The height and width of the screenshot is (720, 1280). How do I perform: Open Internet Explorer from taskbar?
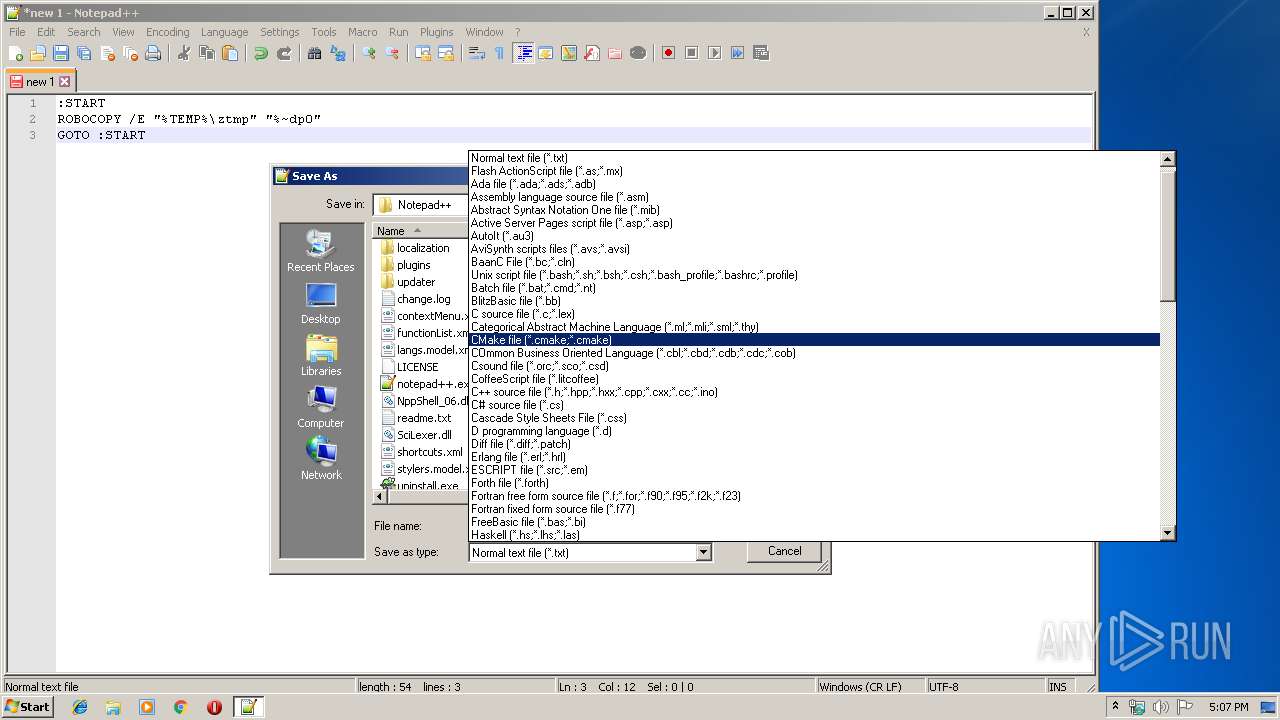80,707
